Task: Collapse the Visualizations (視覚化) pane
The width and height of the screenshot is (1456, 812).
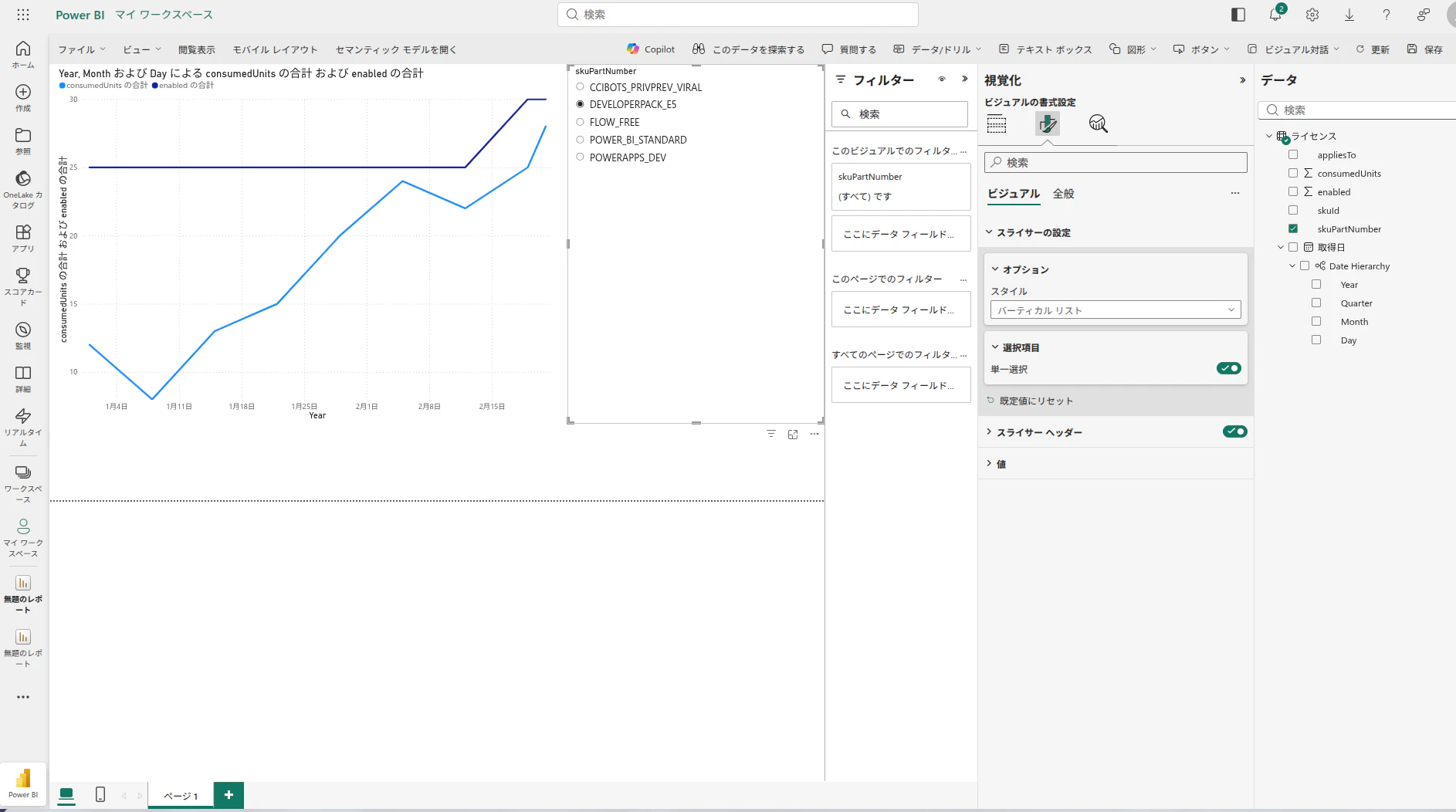Action: [x=1242, y=80]
